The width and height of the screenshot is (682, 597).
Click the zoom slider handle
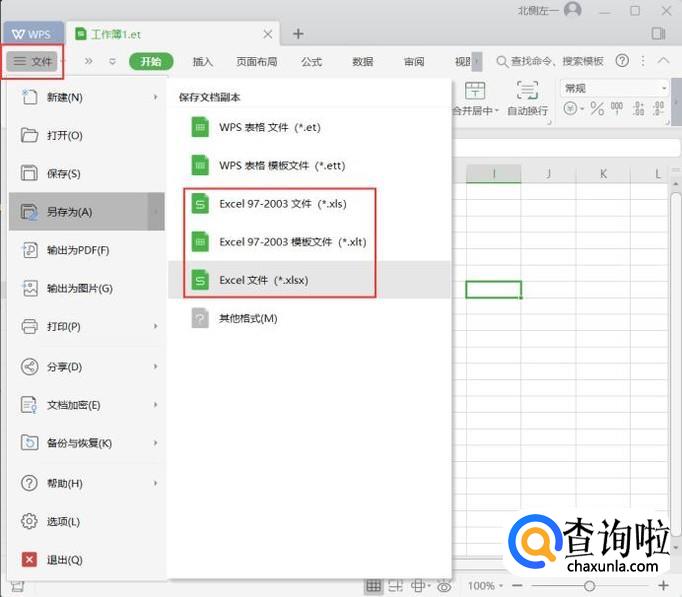tap(589, 585)
